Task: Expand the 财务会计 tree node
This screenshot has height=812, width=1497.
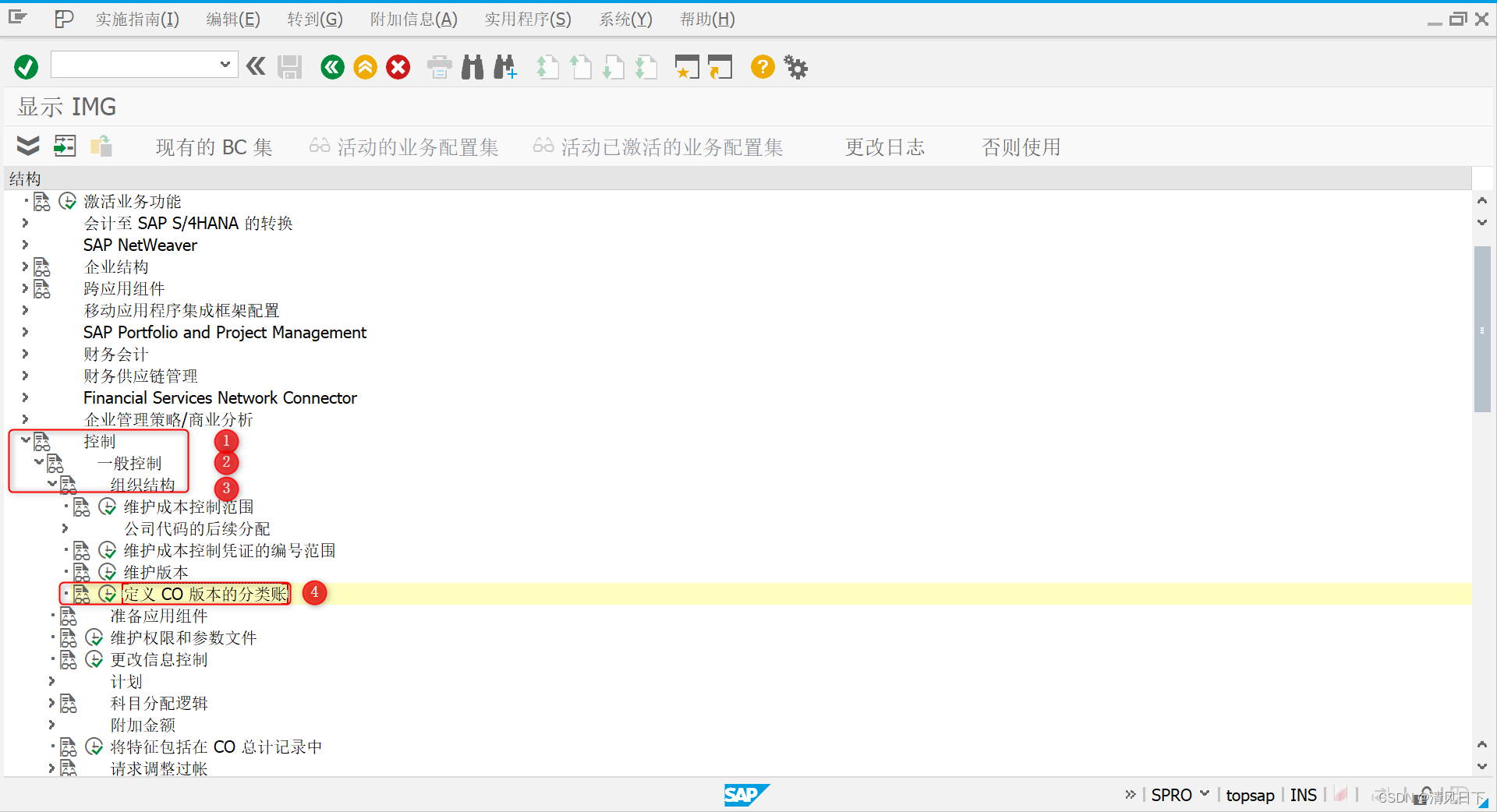Action: pyautogui.click(x=23, y=354)
